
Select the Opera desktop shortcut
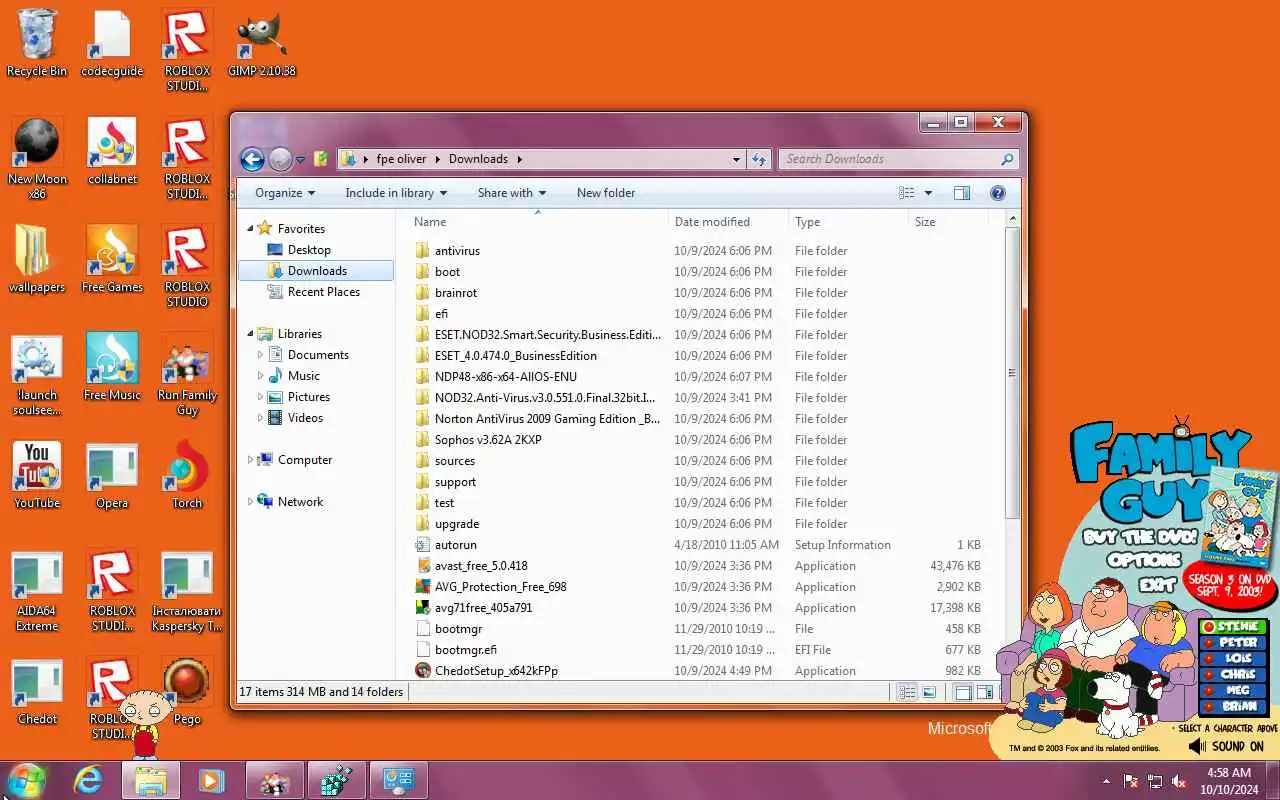(112, 476)
